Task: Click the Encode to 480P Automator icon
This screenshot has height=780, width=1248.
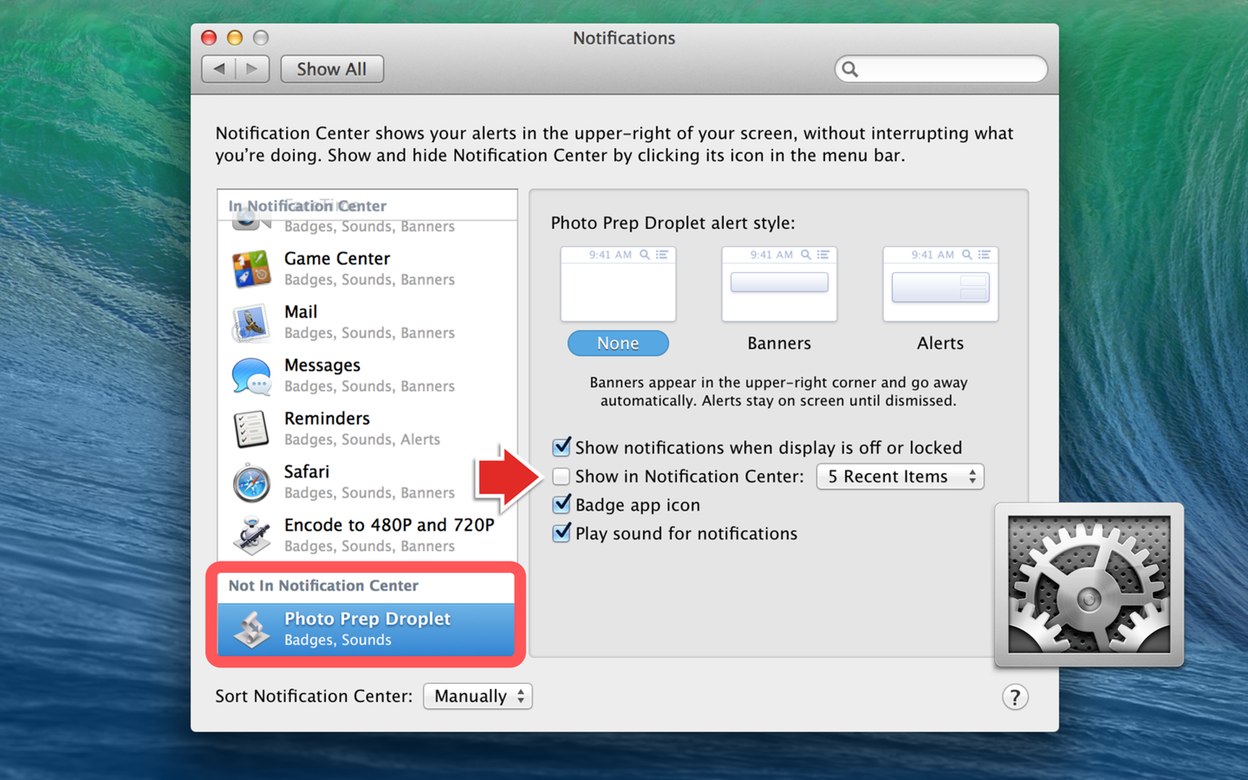Action: click(x=251, y=535)
